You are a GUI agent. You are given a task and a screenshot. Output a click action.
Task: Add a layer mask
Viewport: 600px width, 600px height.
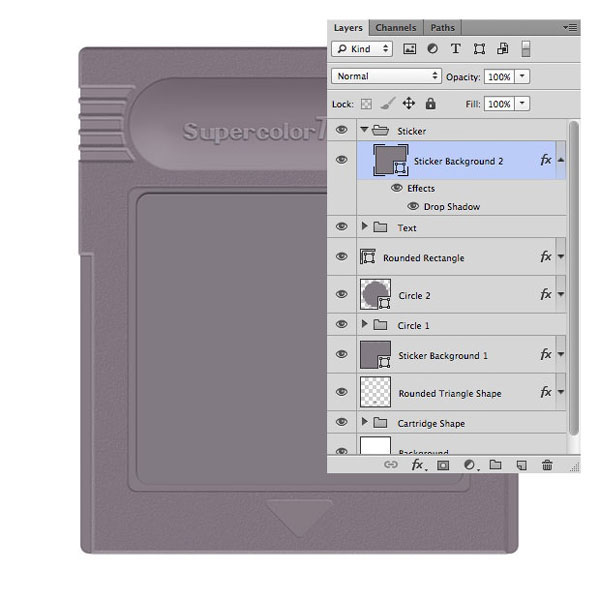click(443, 465)
